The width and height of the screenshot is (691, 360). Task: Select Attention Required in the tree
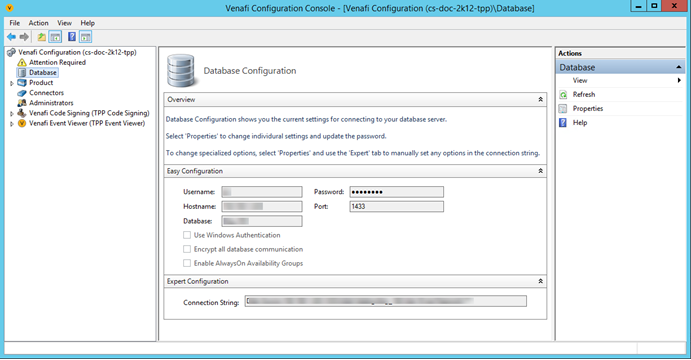[57, 63]
